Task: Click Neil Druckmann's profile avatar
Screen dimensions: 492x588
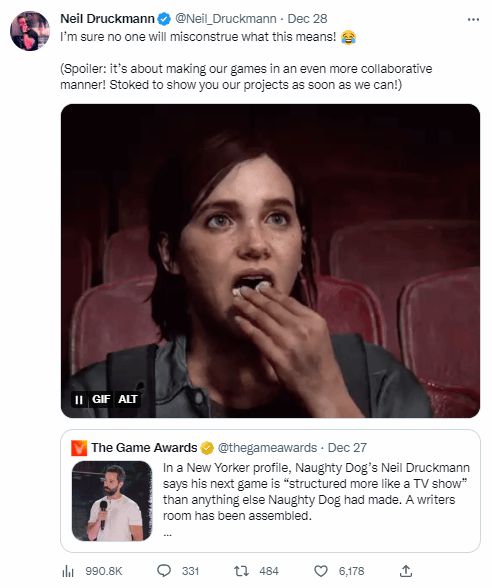Action: pos(30,31)
